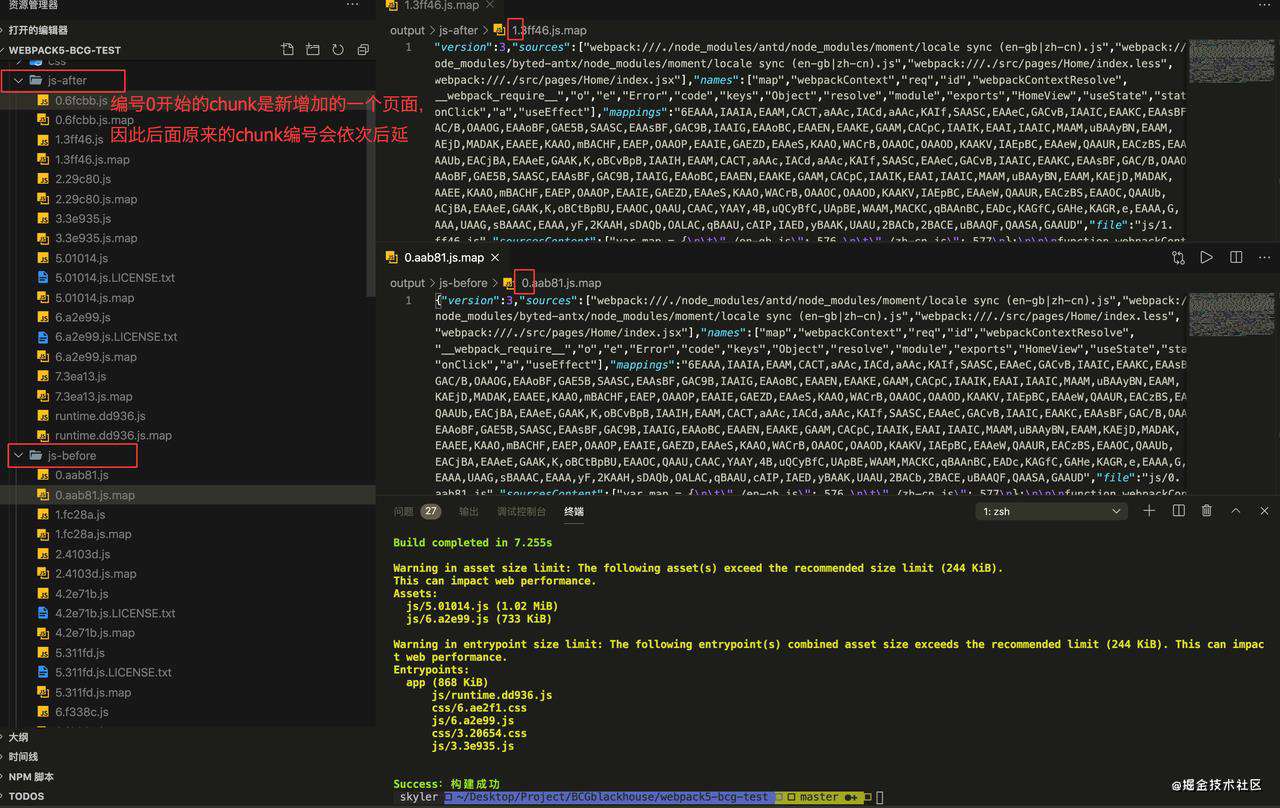
Task: Open file 7.3ea13.js.map in explorer
Action: (95, 396)
